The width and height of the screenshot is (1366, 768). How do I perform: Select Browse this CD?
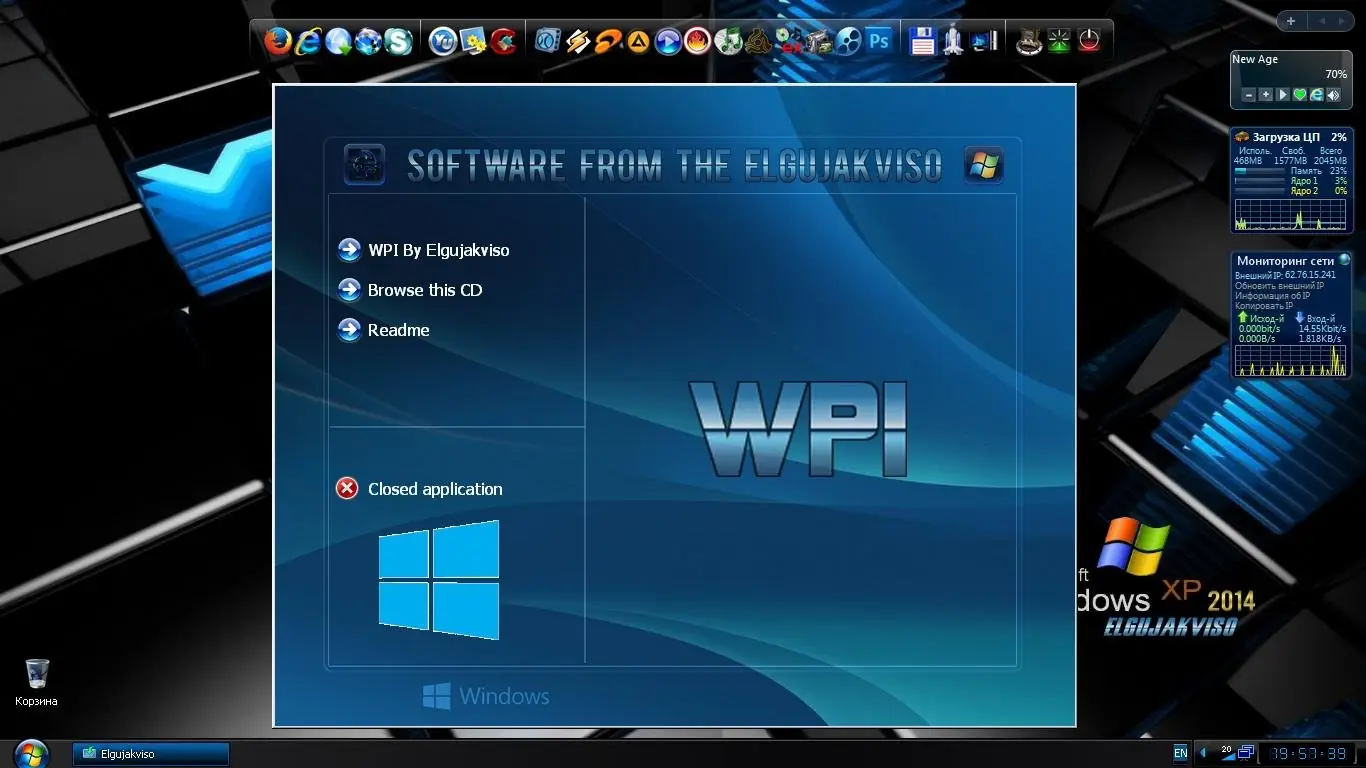pos(411,290)
